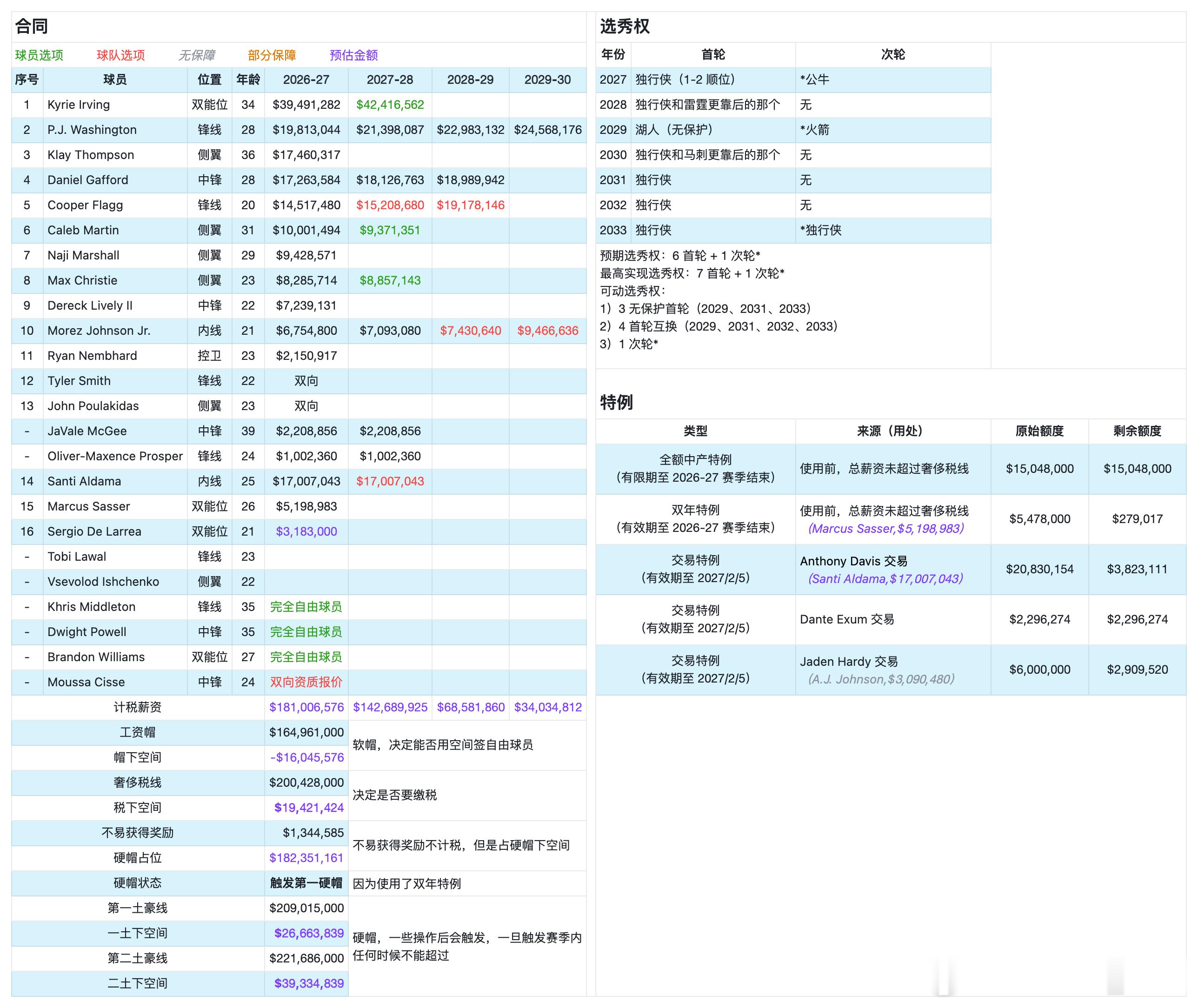Select the orange 部分保障 legend label
Screen dimensions: 1198x1008
272,55
